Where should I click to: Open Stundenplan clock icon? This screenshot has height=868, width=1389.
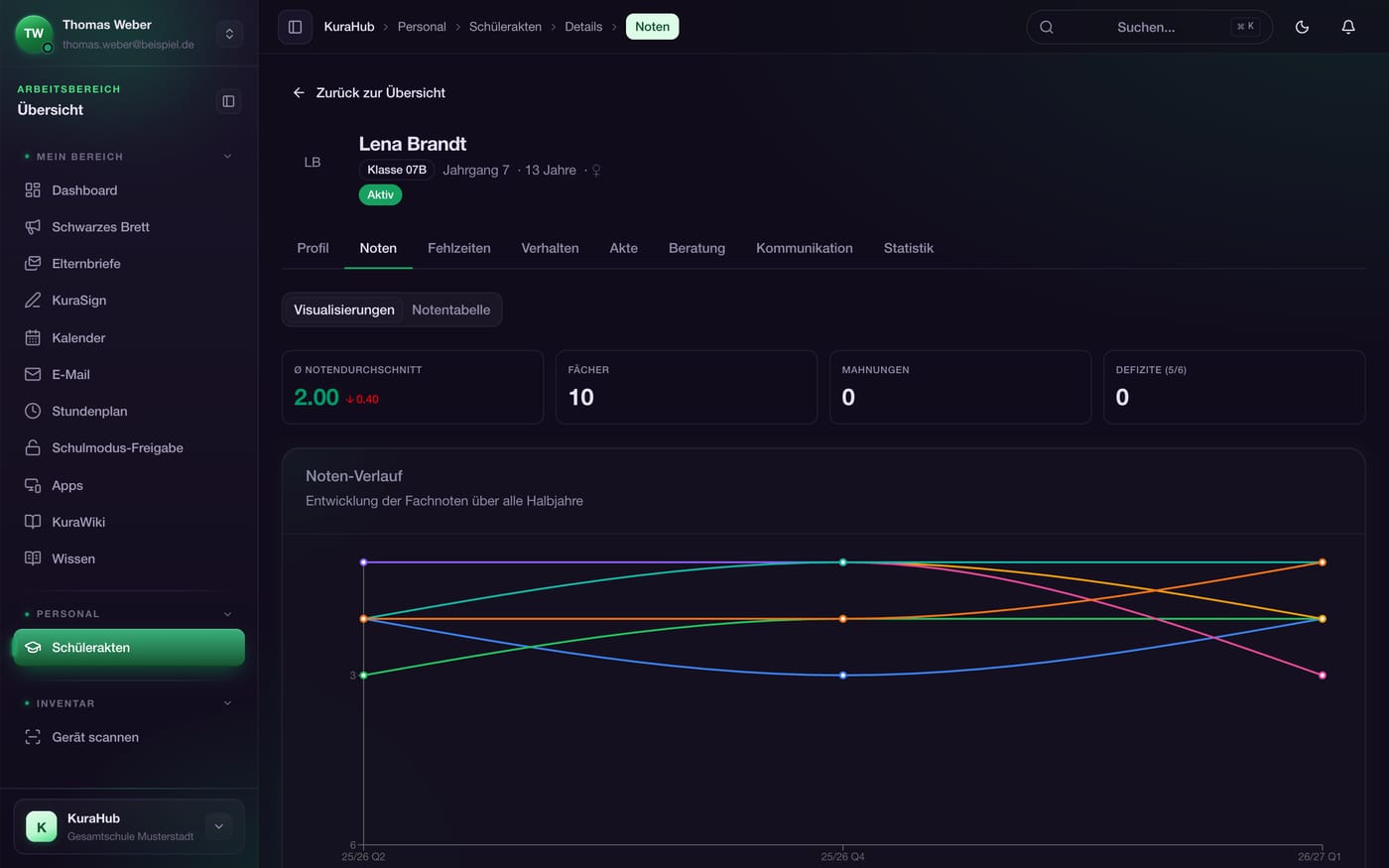33,411
